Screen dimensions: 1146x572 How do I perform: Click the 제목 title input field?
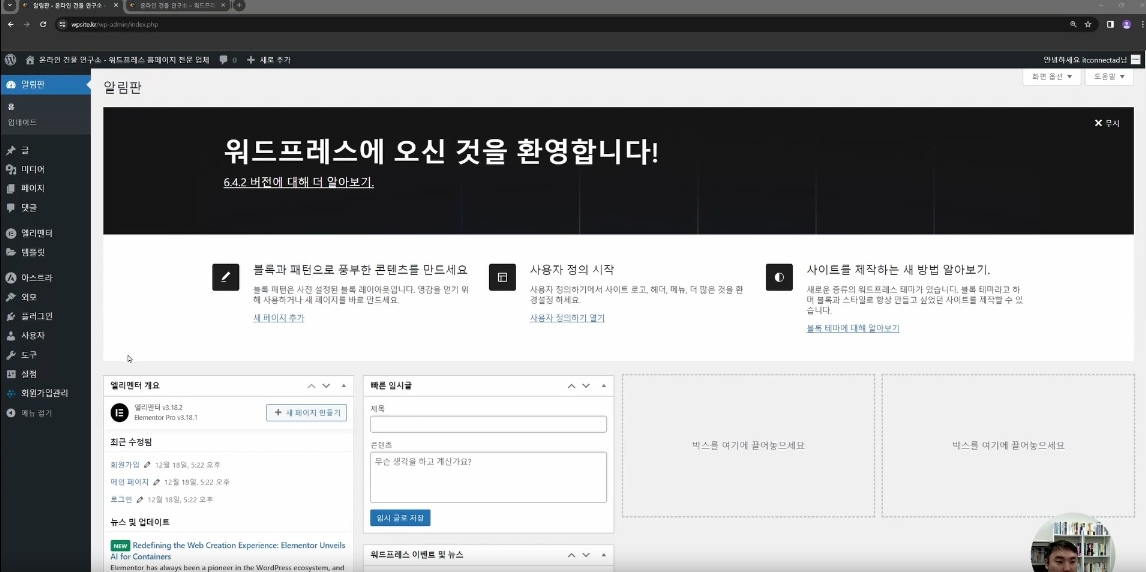(x=488, y=424)
